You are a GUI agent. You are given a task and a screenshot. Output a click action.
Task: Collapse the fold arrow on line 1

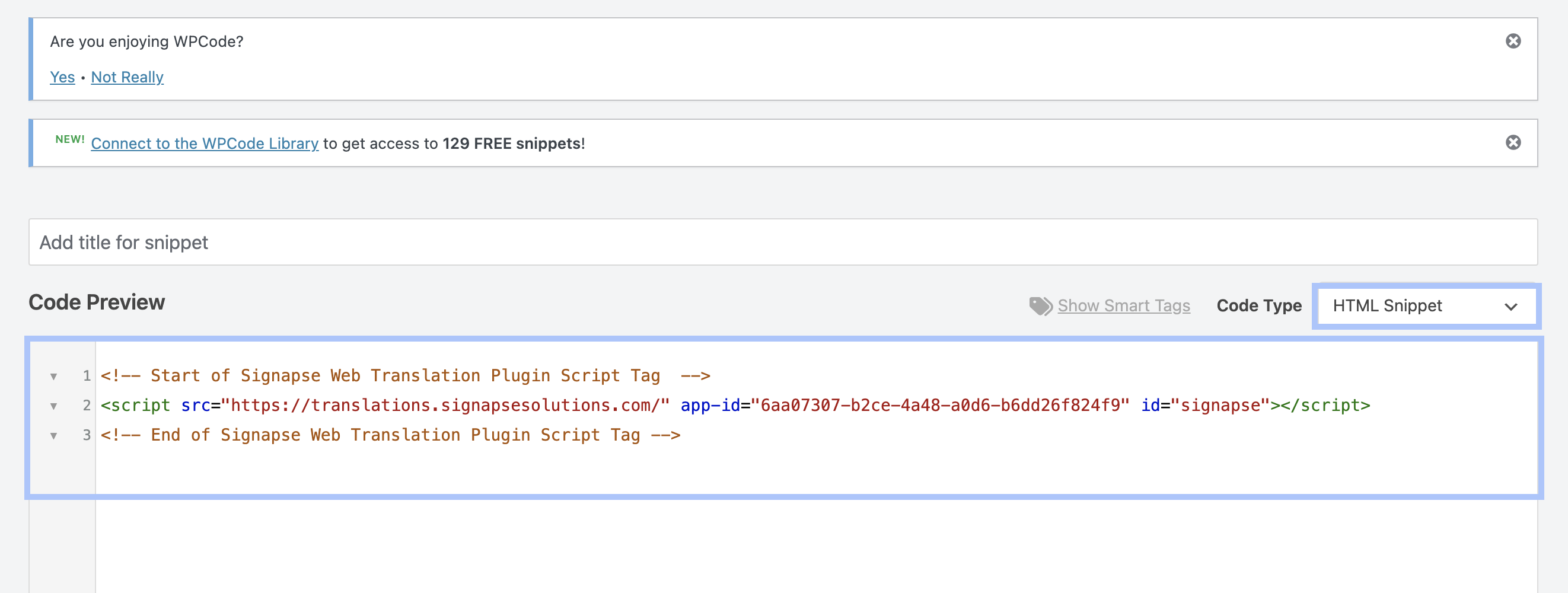(x=53, y=376)
